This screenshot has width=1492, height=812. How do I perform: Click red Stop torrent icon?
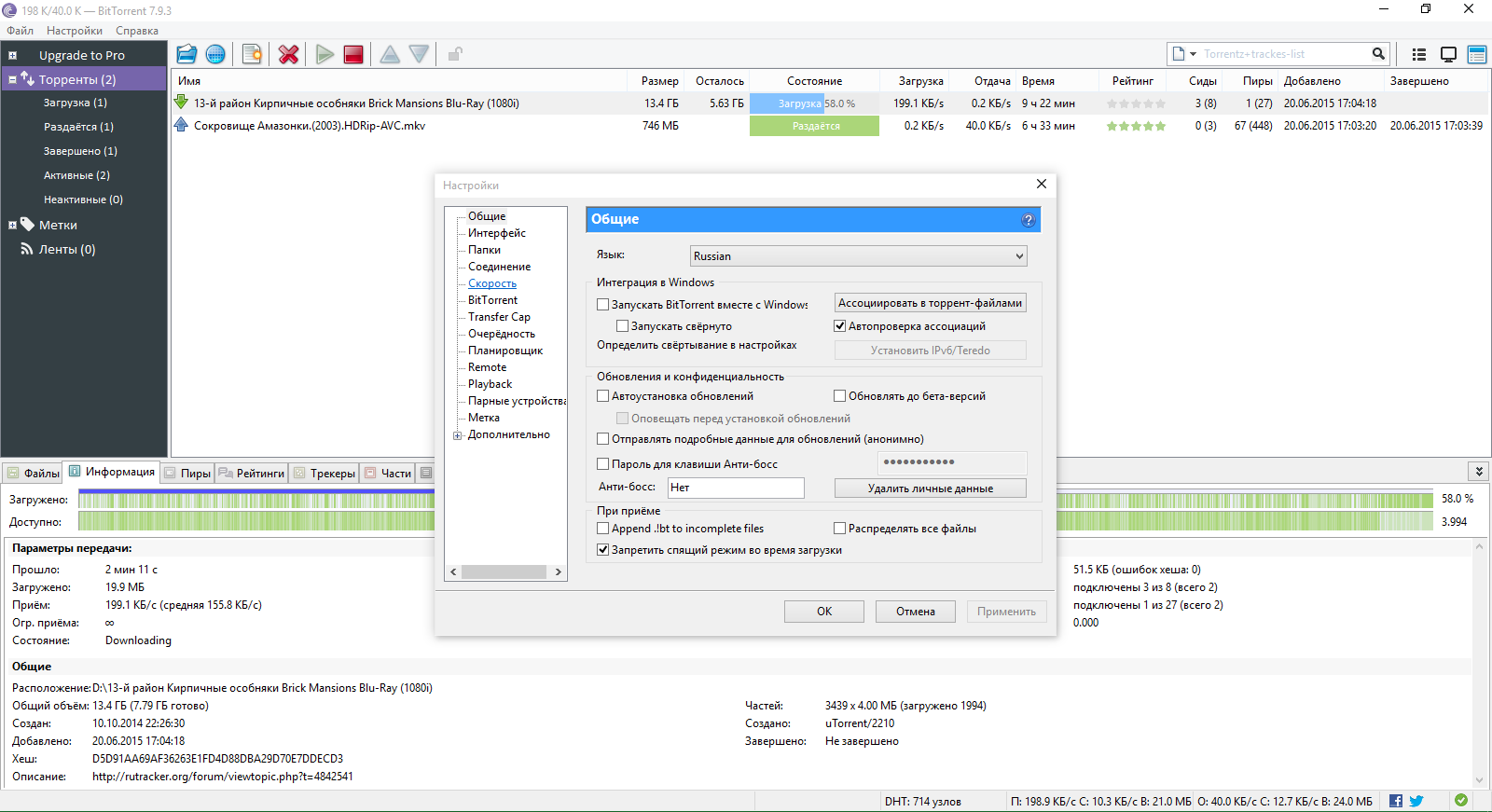point(353,54)
